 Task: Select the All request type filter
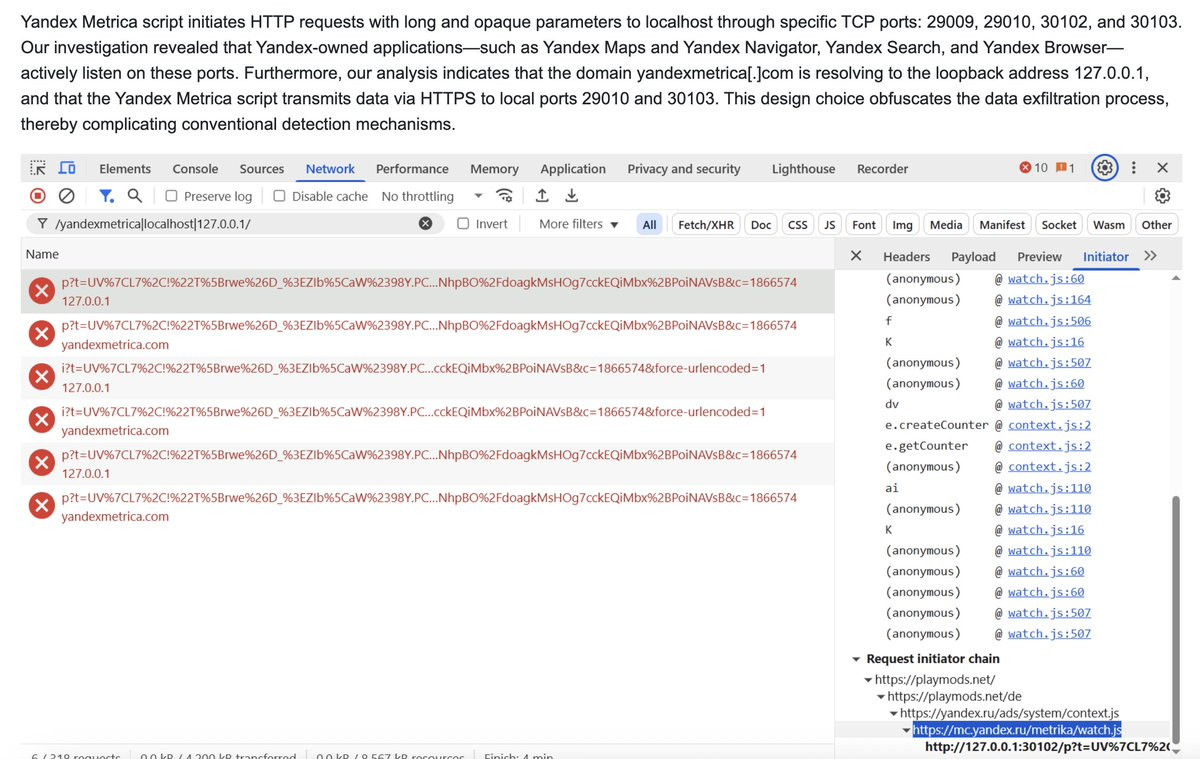650,225
